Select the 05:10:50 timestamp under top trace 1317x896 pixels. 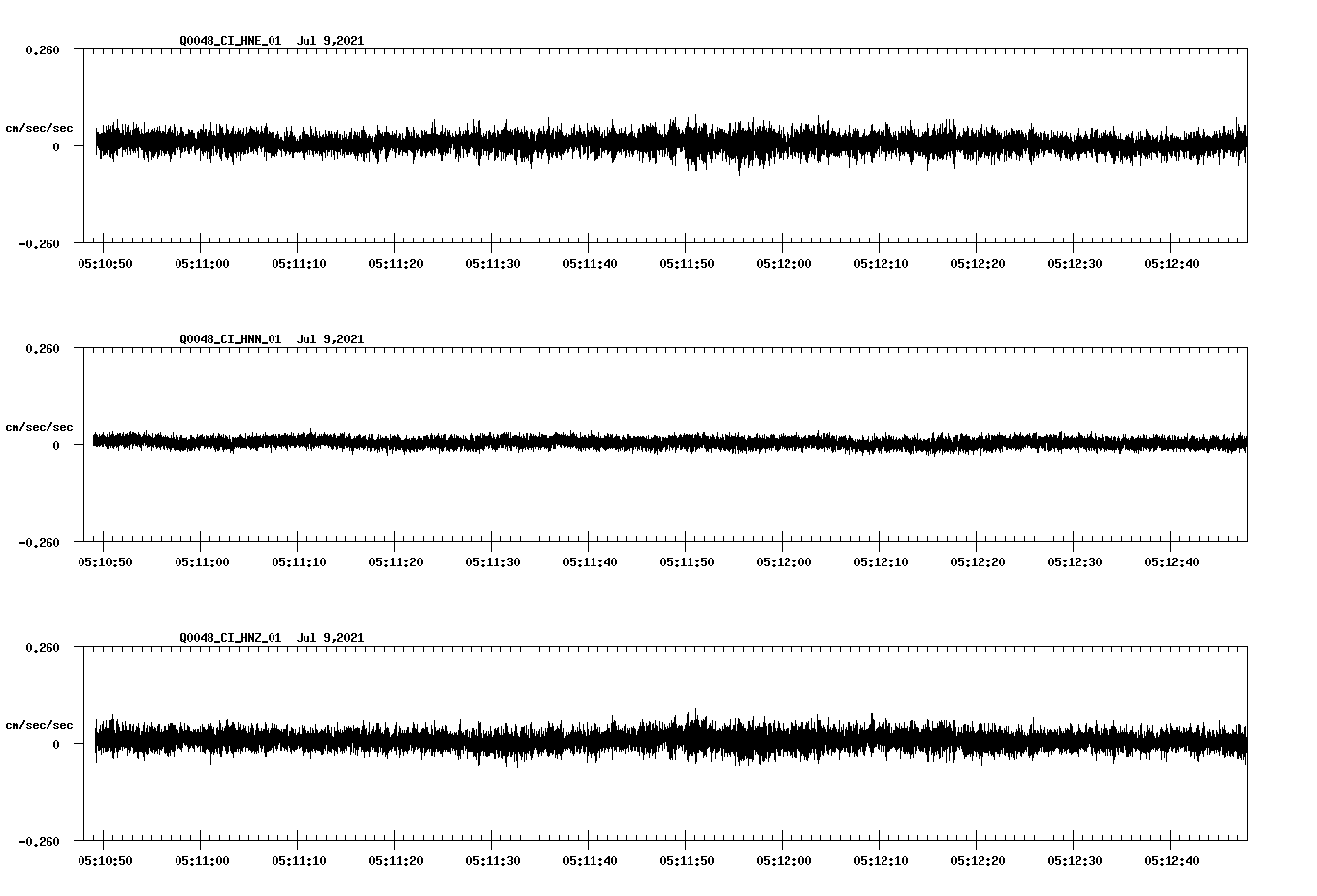pyautogui.click(x=105, y=261)
